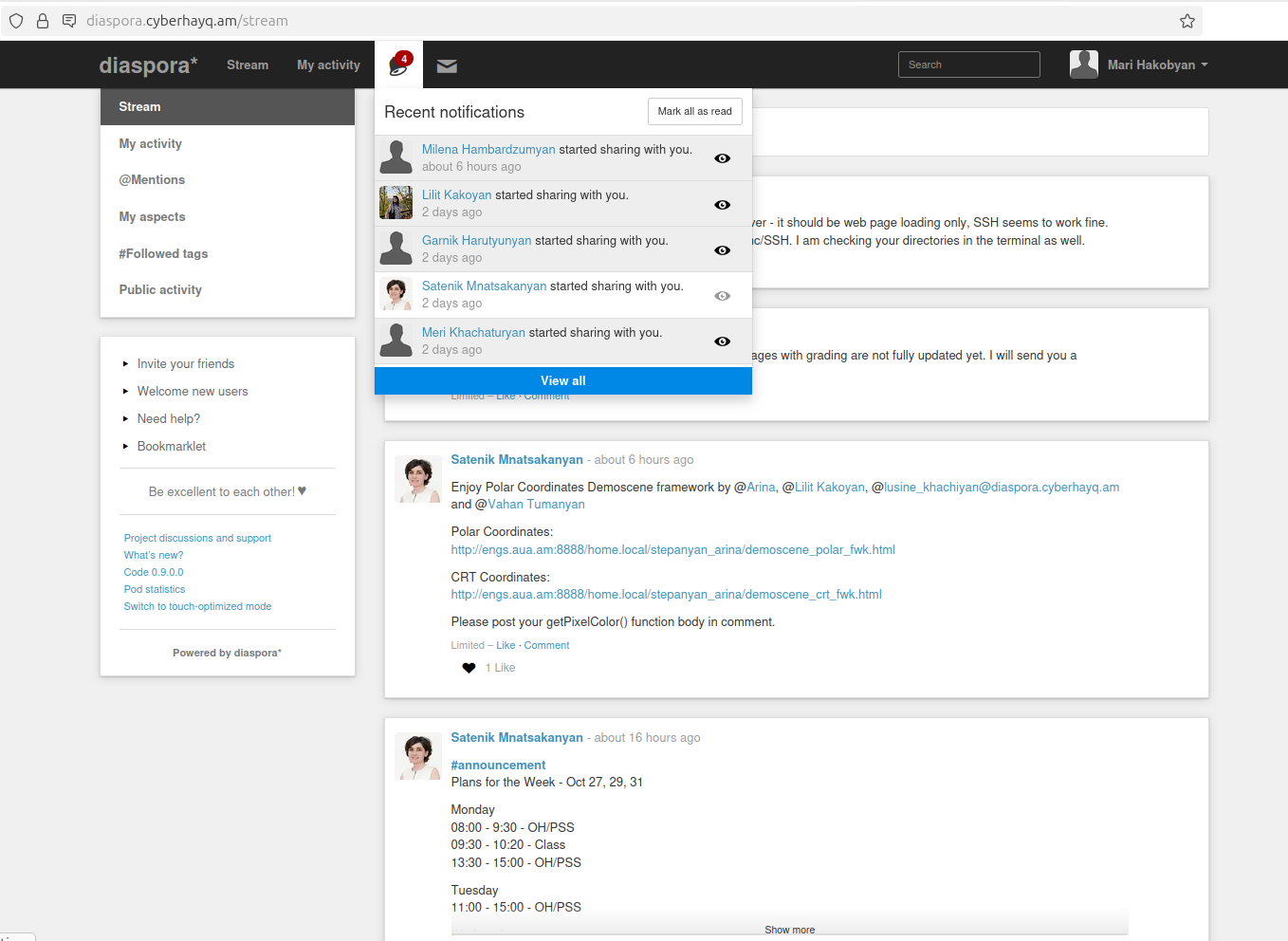1288x941 pixels.
Task: Click Garnik Harutyunyan's notification avatar
Action: click(396, 249)
